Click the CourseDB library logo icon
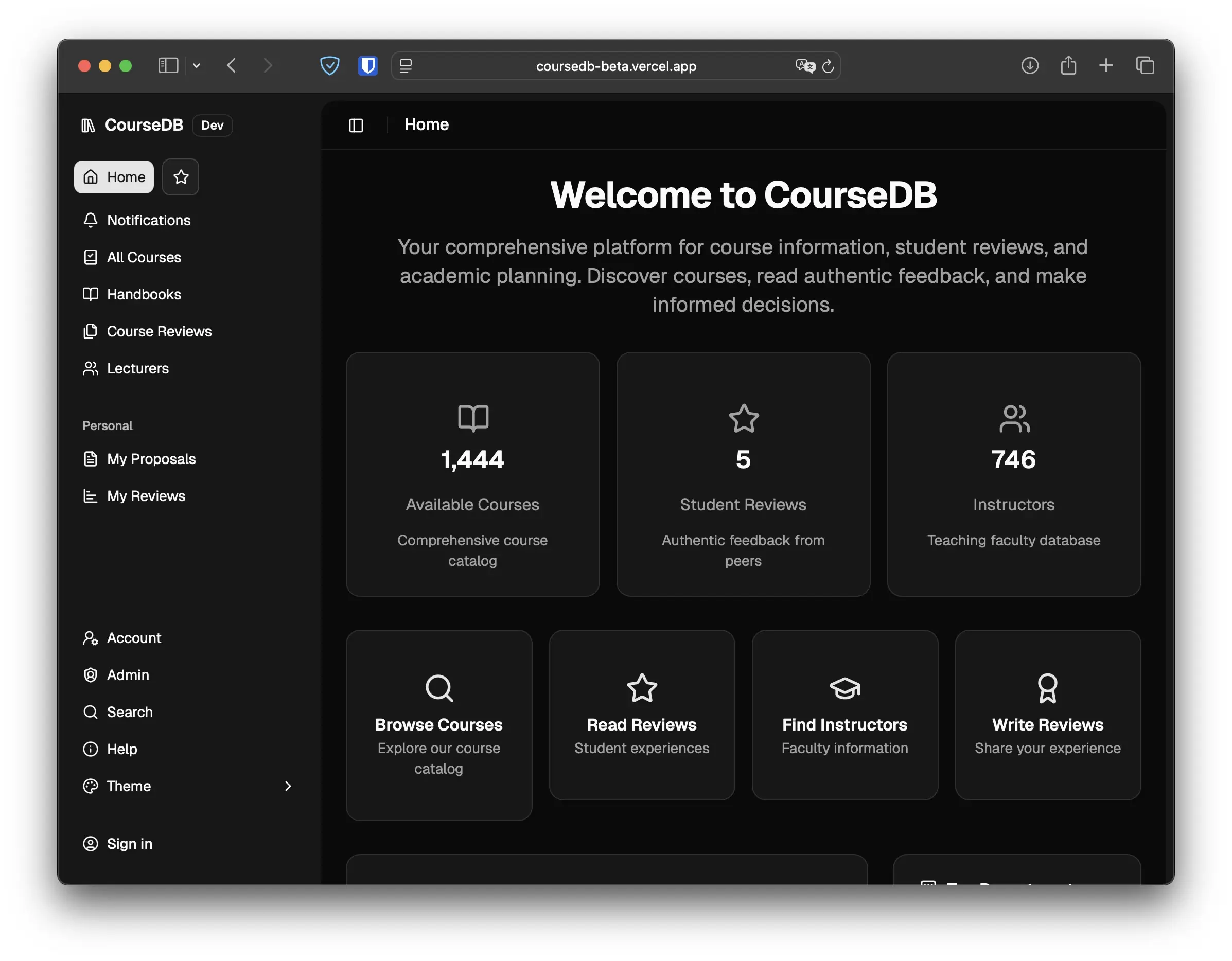The width and height of the screenshot is (1232, 961). pyautogui.click(x=88, y=125)
